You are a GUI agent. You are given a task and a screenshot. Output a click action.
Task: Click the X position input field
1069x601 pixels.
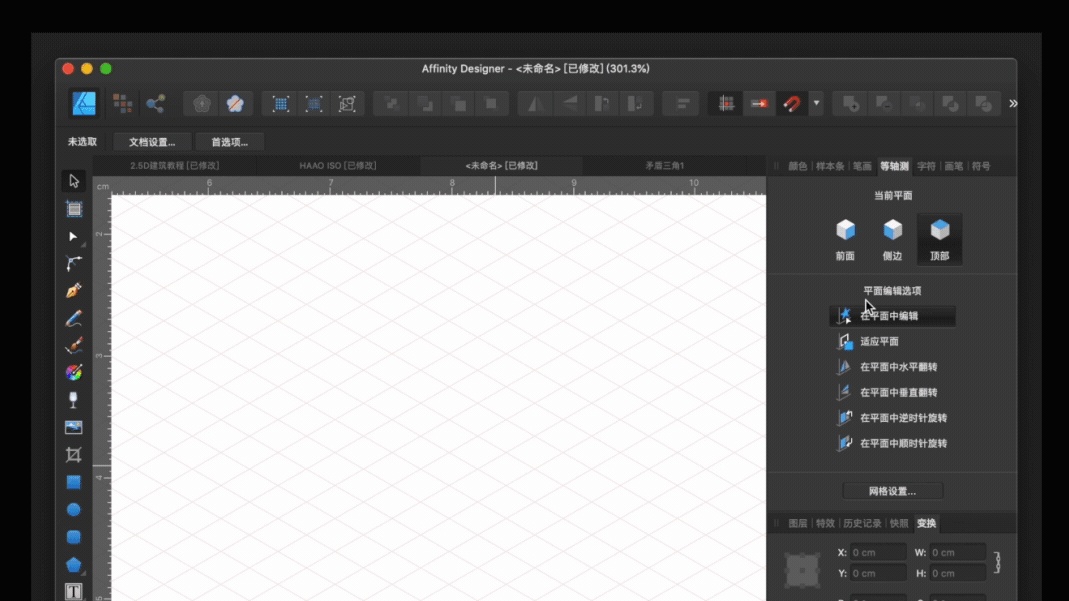[878, 553]
